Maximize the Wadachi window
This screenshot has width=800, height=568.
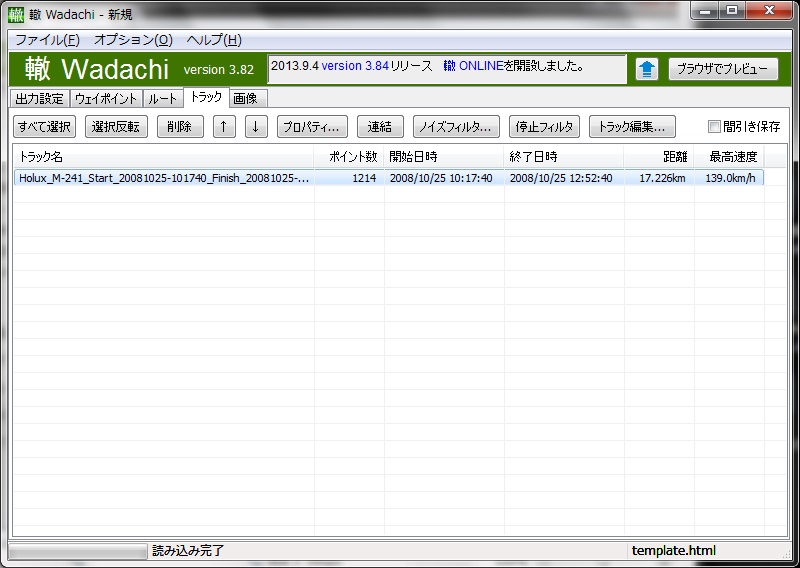[732, 10]
